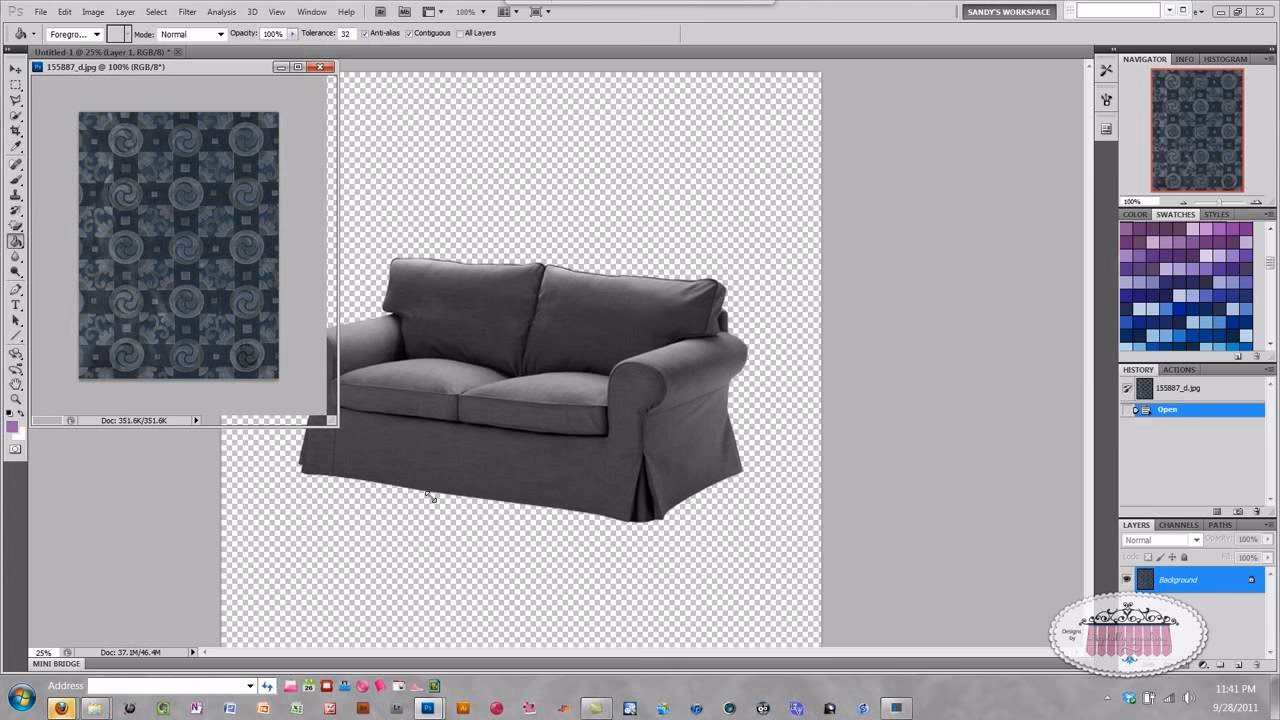
Task: Switch to Sandy's Workspace
Action: pos(1009,12)
